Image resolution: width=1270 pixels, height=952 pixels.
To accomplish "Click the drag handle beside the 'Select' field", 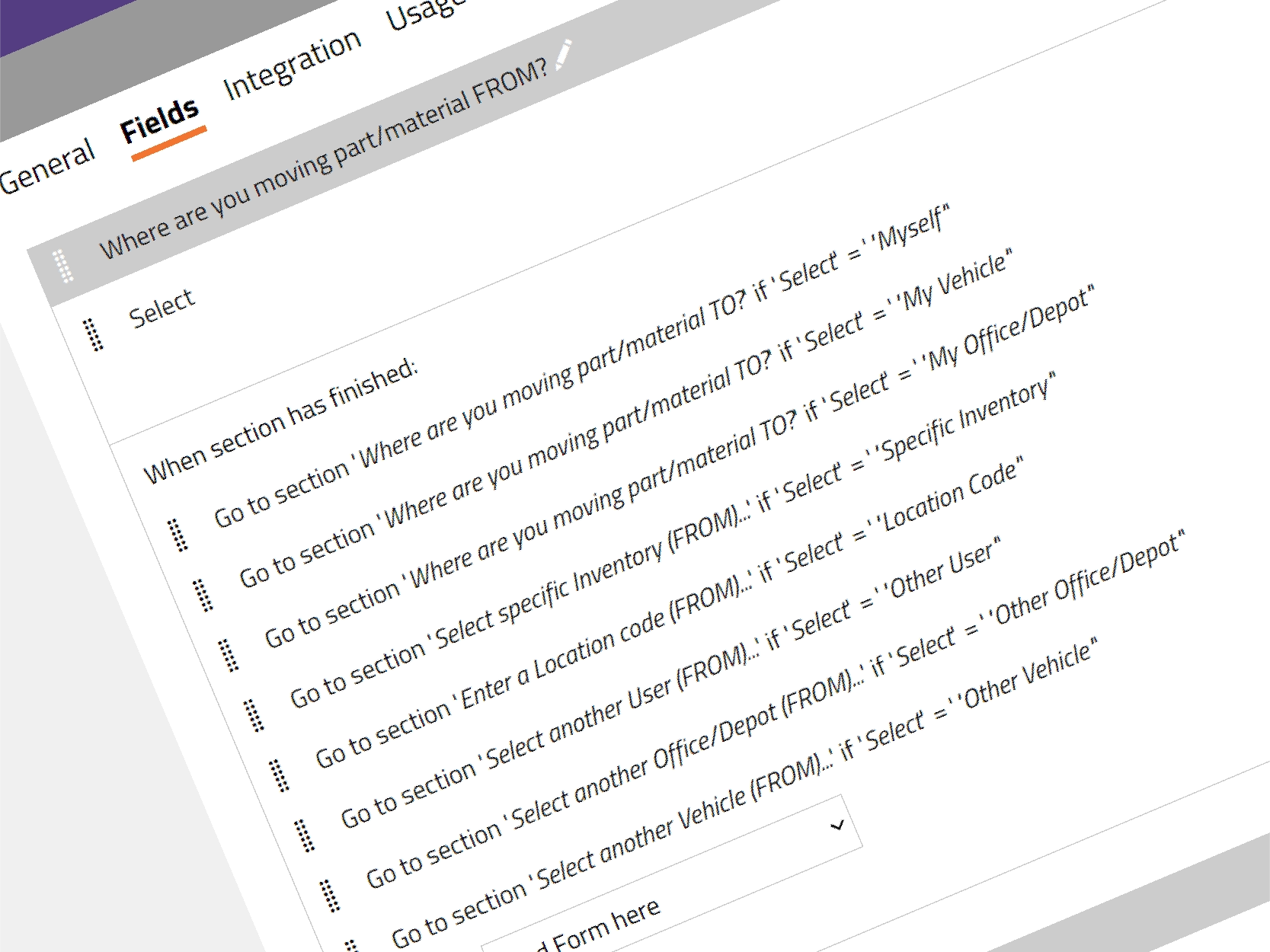I will click(x=94, y=334).
